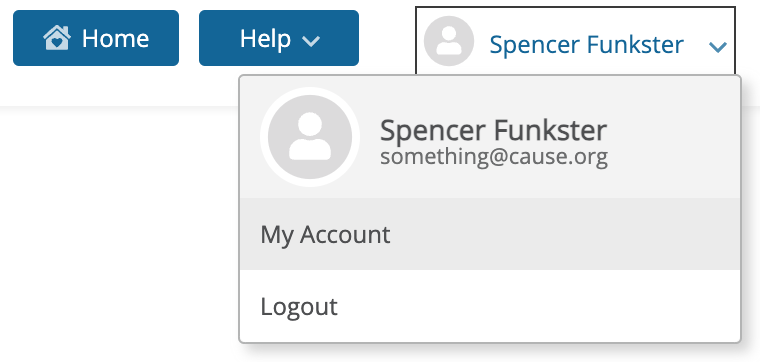This screenshot has height=362, width=760.
Task: Click the small avatar icon in header
Action: point(449,41)
